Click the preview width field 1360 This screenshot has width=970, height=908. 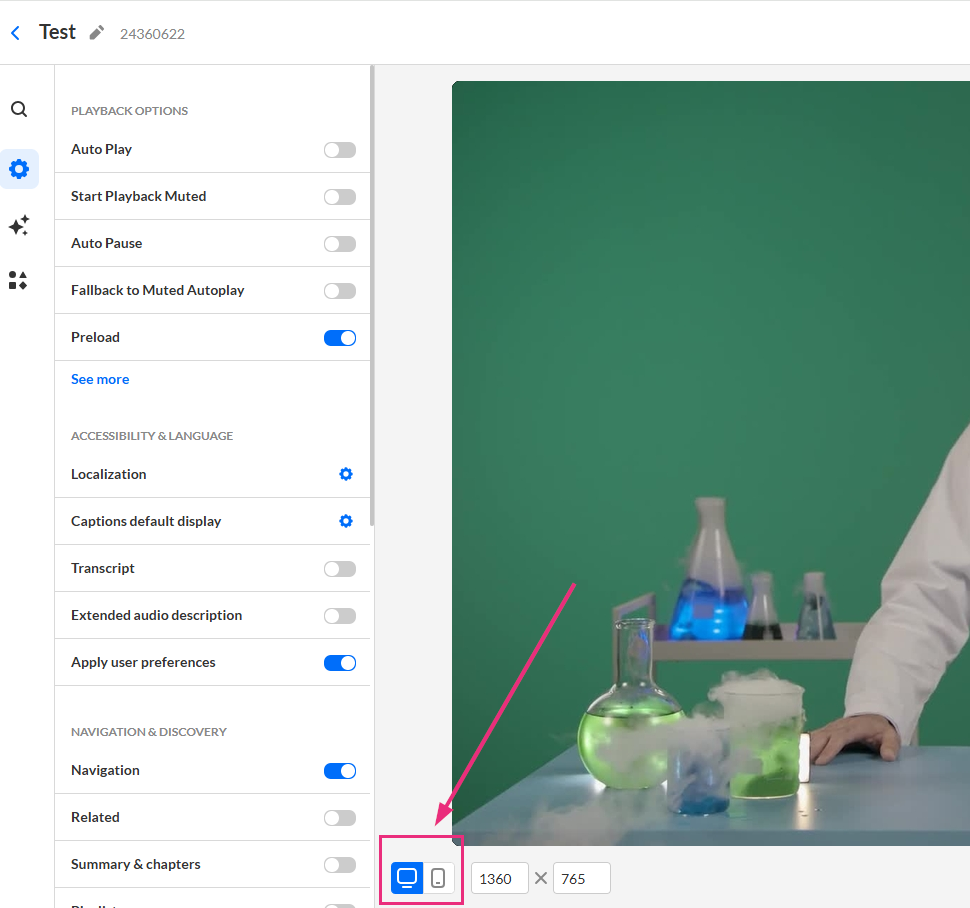(x=500, y=878)
